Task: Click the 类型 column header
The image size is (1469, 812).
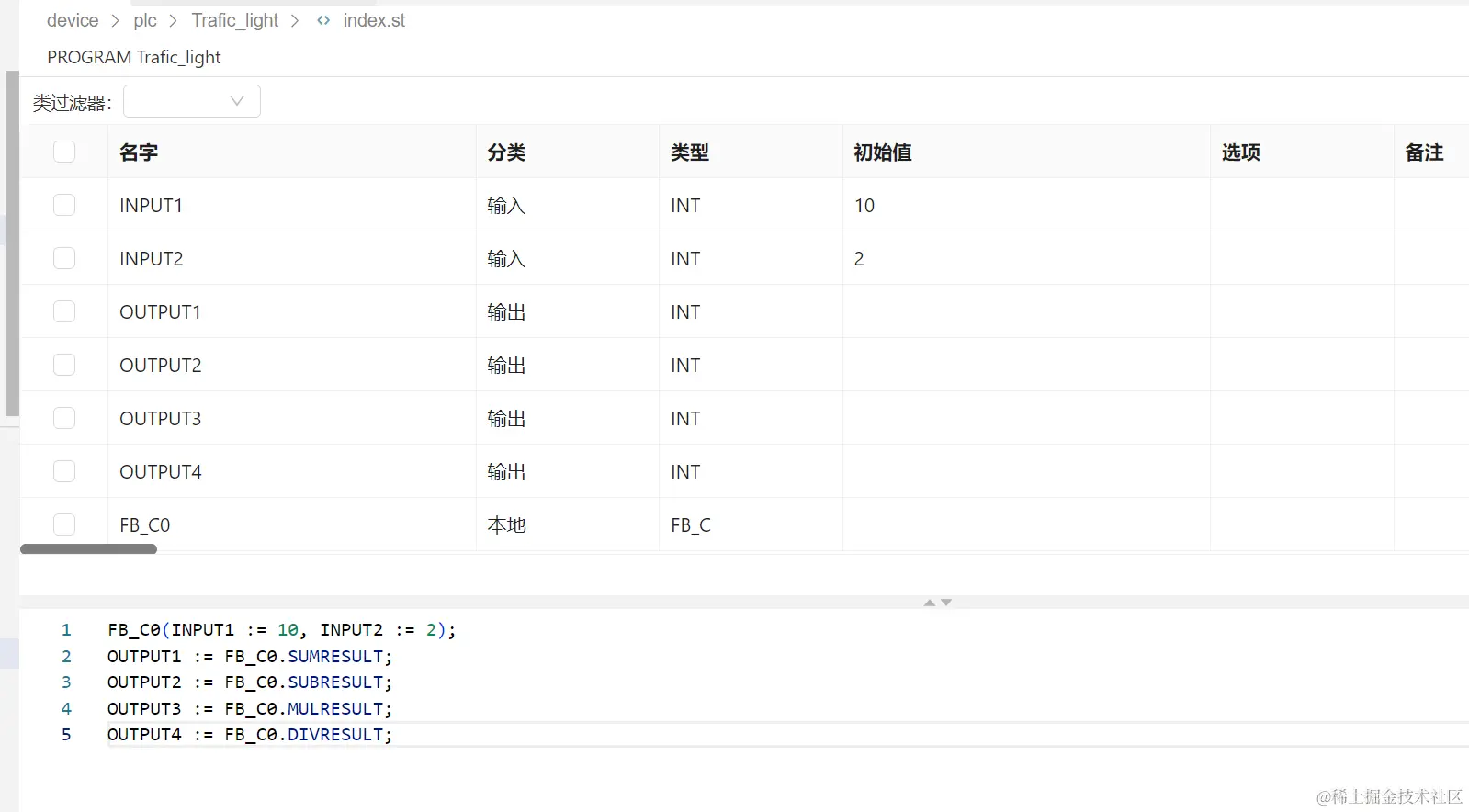Action: 751,152
